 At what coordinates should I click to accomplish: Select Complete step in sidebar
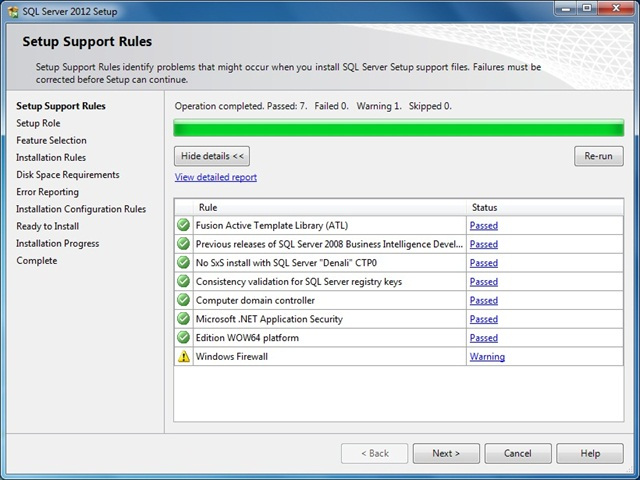(37, 260)
